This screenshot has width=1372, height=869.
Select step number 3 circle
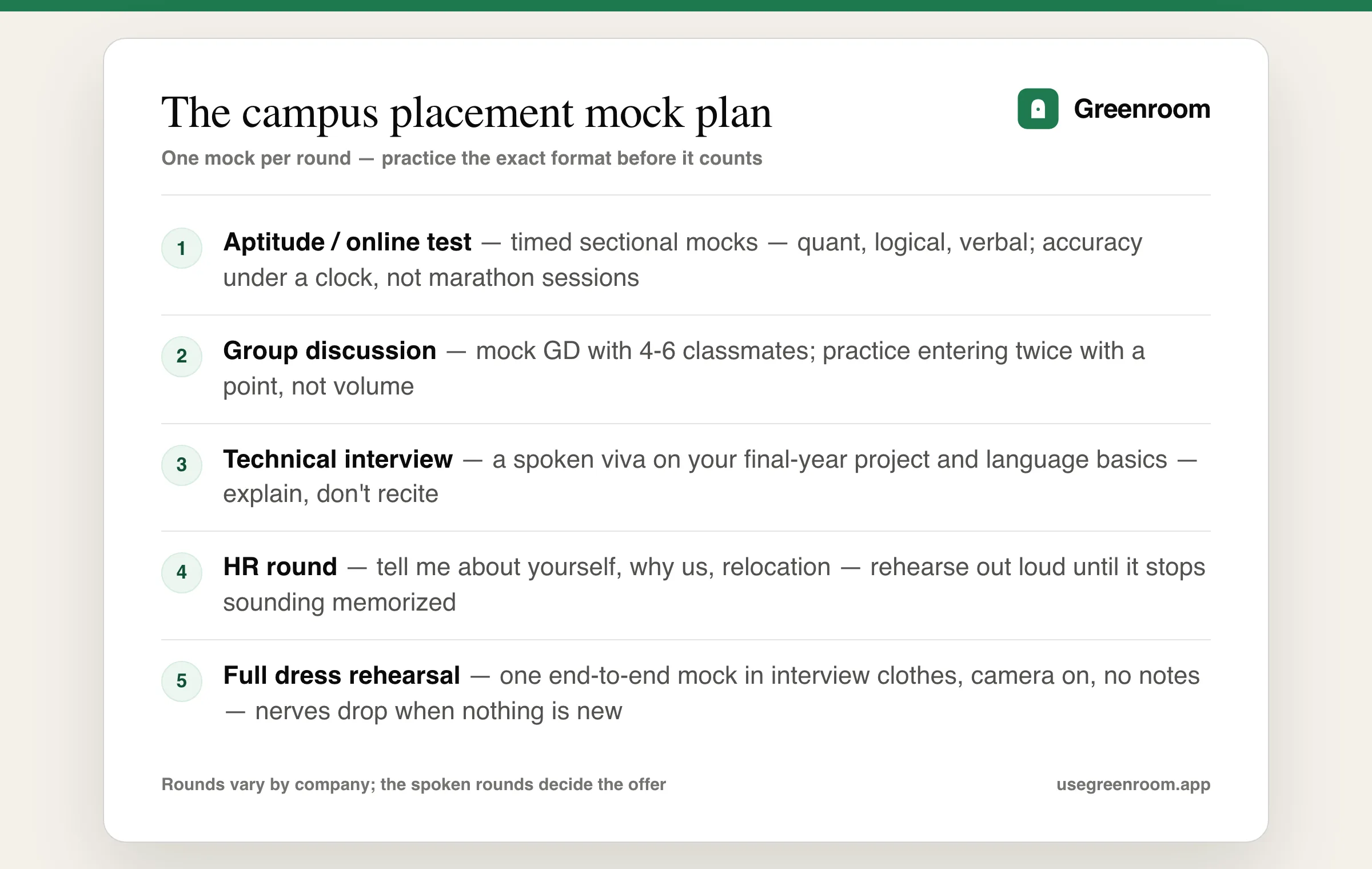click(182, 465)
